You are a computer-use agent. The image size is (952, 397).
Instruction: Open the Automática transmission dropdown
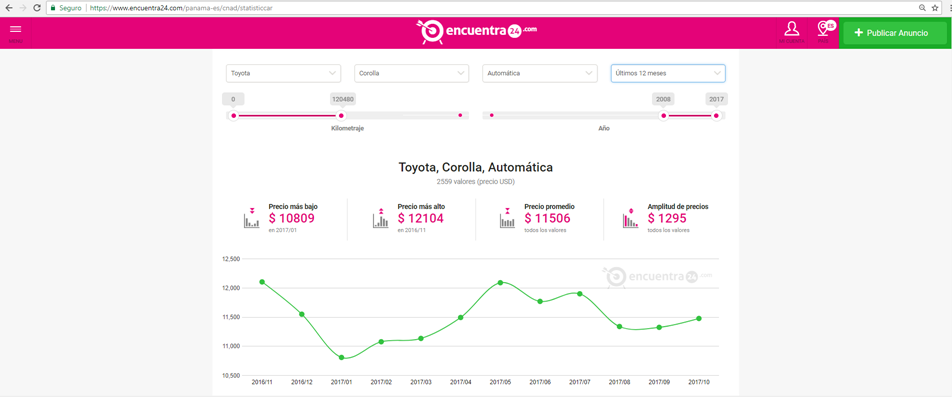(x=540, y=73)
